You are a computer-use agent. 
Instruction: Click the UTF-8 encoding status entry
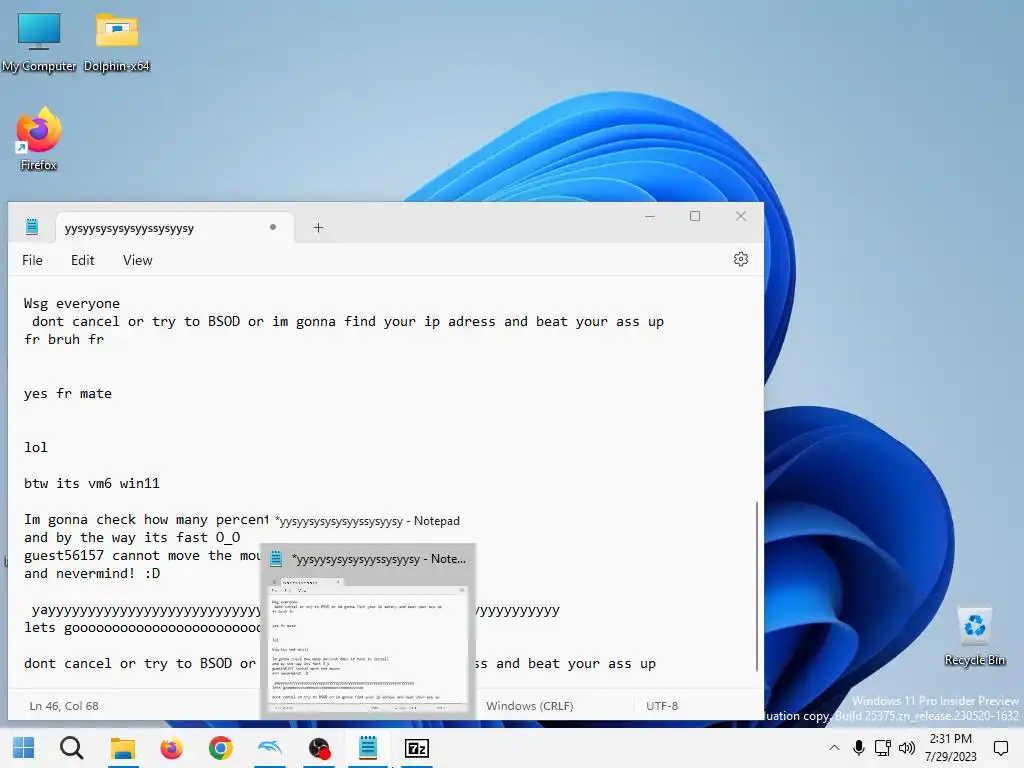pos(662,706)
